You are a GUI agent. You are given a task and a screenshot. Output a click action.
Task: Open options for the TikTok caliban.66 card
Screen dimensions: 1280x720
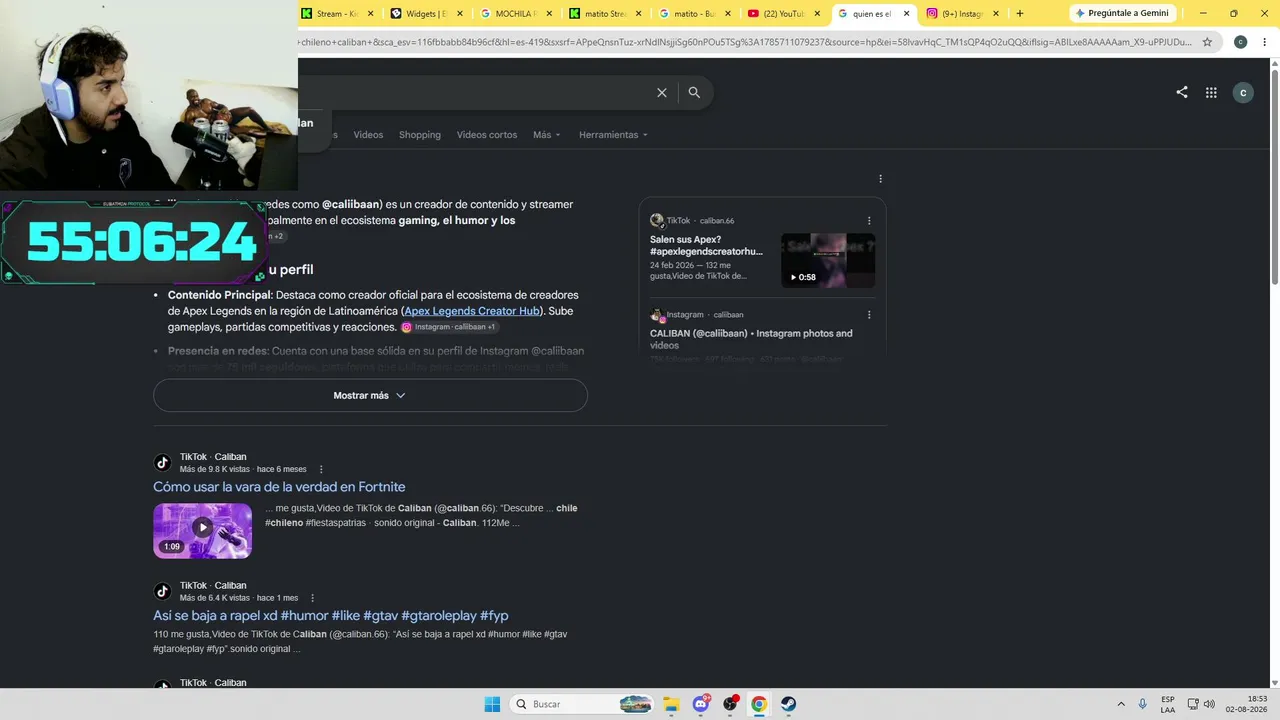point(869,221)
